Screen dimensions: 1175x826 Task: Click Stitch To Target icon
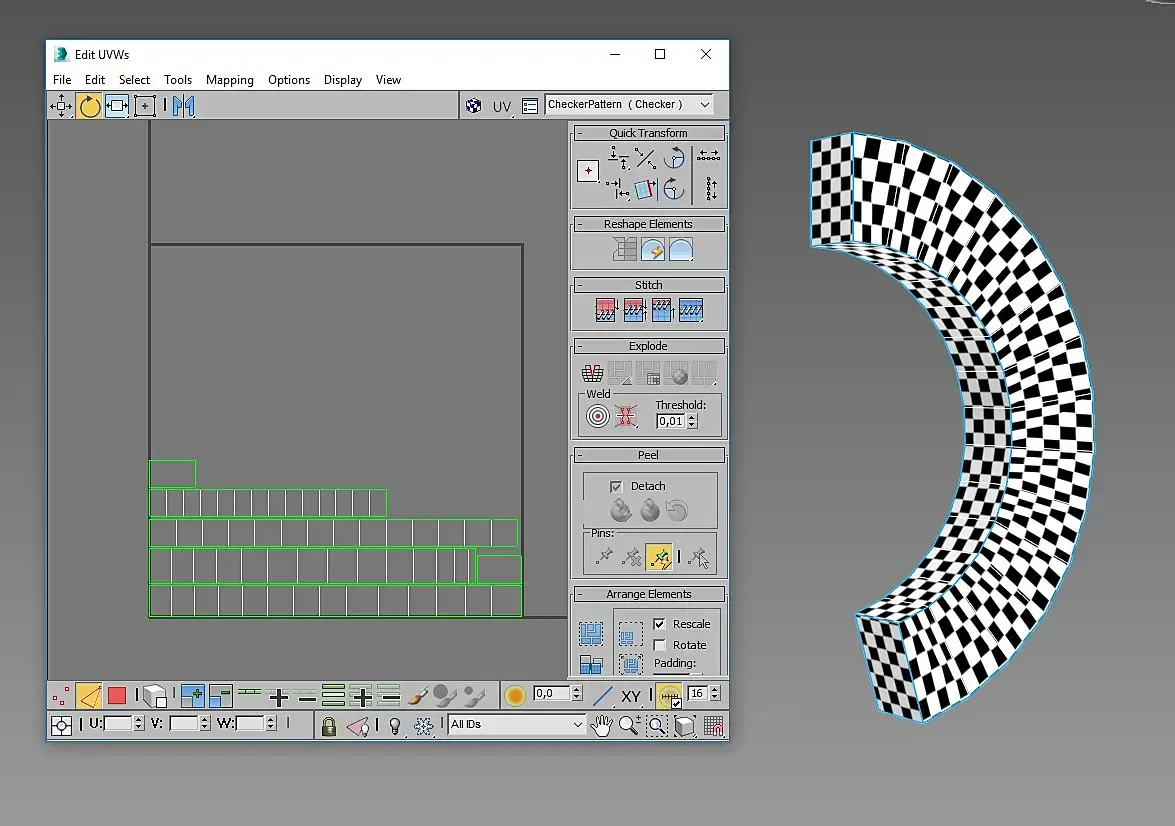(x=605, y=310)
